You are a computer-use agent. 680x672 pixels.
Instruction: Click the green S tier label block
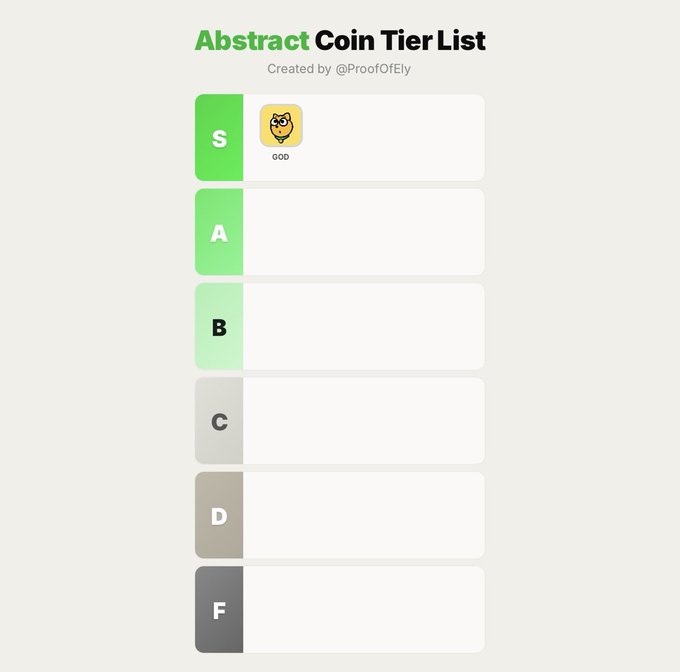(219, 138)
